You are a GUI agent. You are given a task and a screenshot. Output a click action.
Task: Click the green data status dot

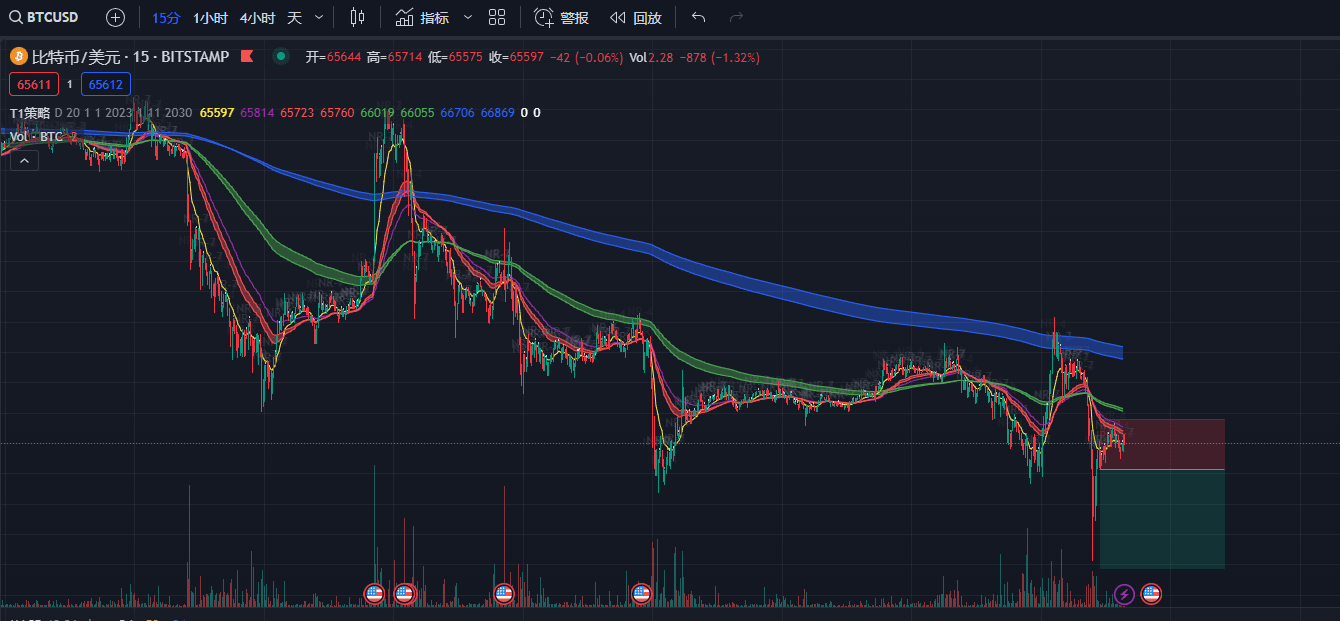[281, 57]
